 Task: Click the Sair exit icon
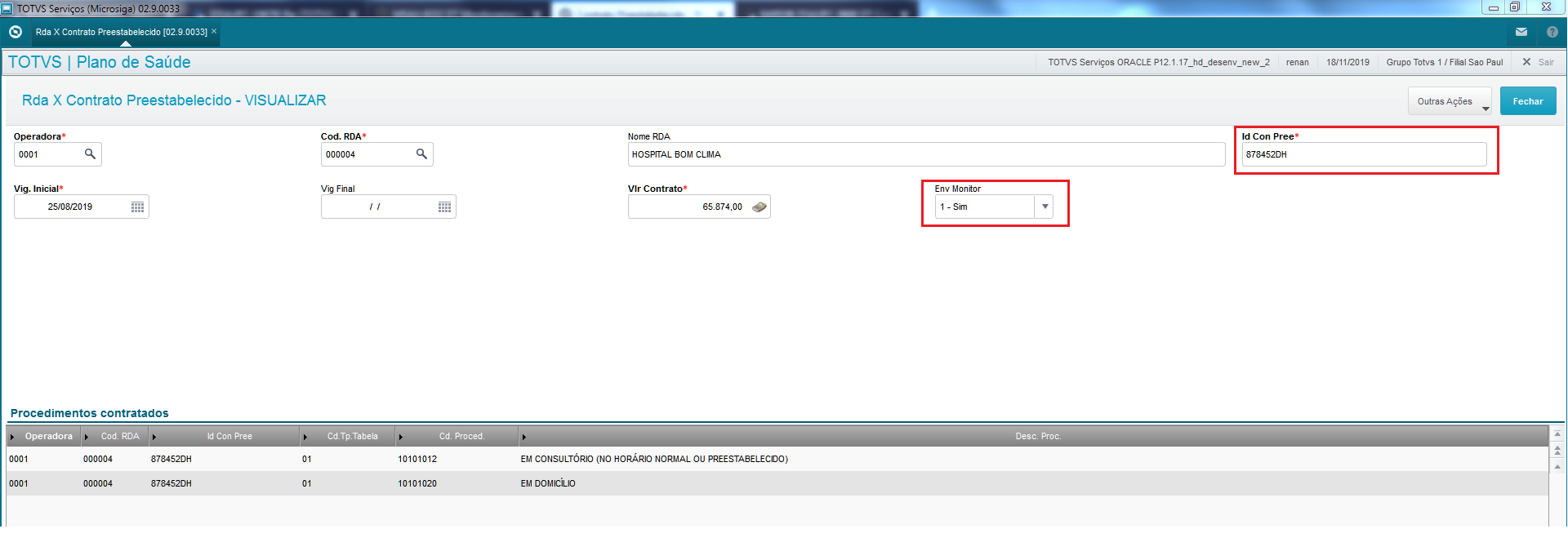coord(1526,62)
